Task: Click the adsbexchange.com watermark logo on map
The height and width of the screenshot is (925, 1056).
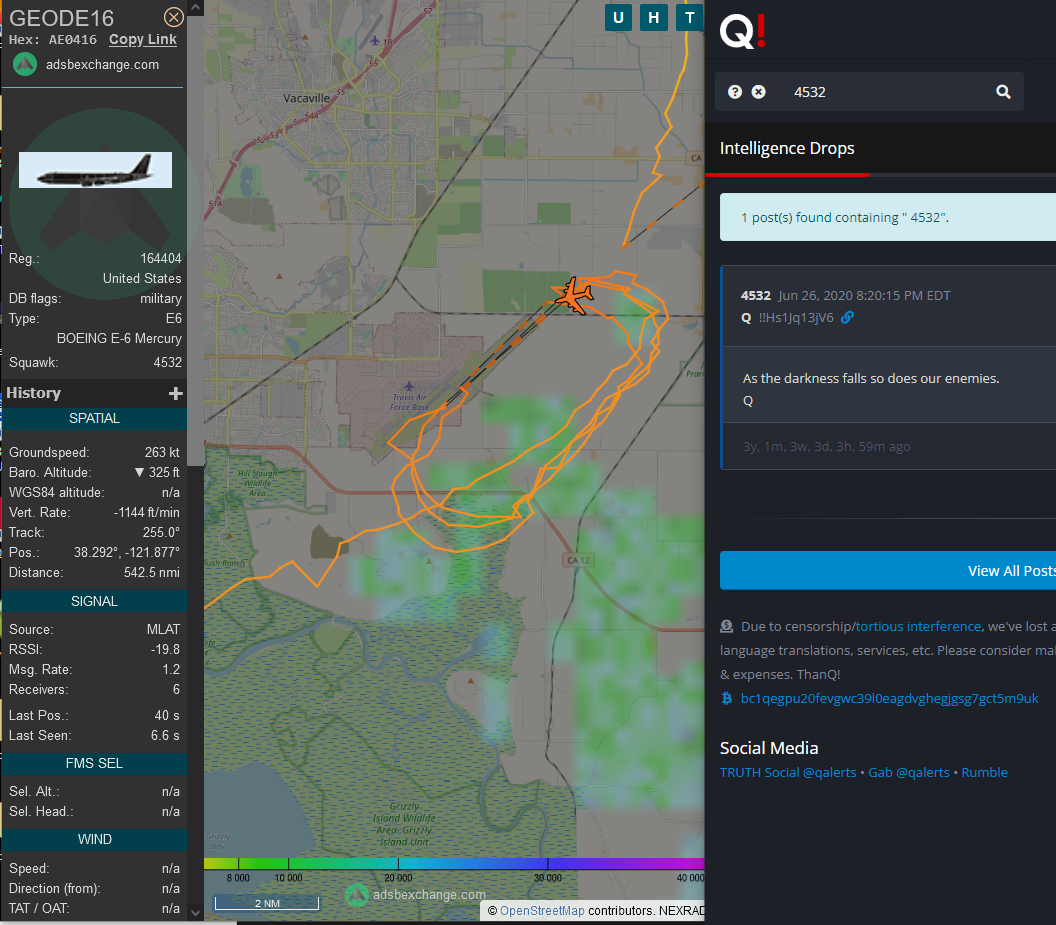Action: pos(356,895)
